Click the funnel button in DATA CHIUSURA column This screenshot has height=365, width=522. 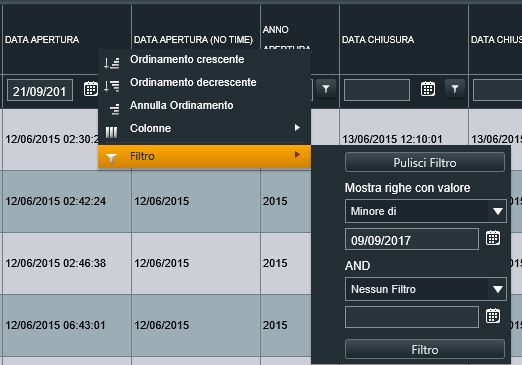coord(455,89)
